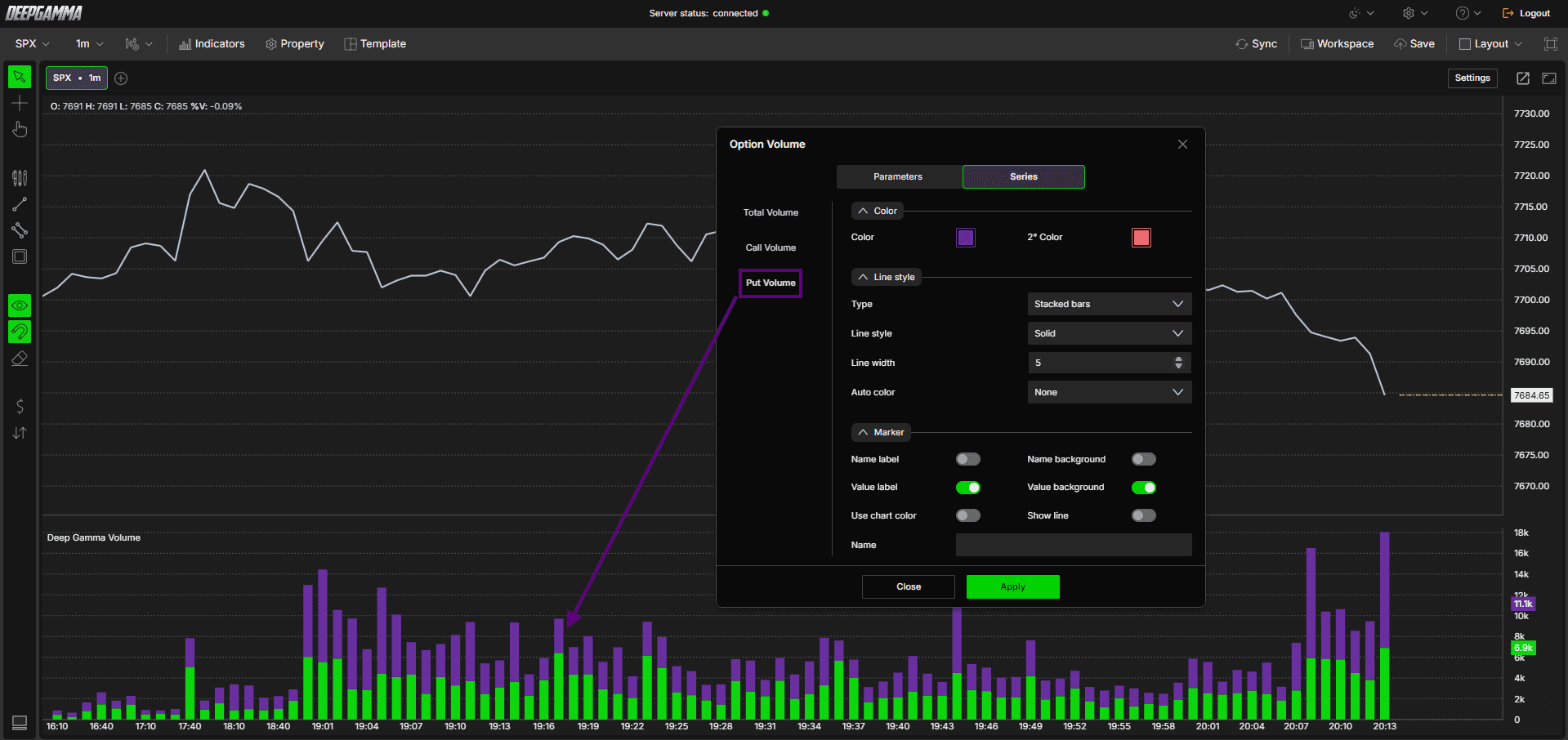
Task: Open the Line style dropdown showing Solid
Action: (1109, 333)
